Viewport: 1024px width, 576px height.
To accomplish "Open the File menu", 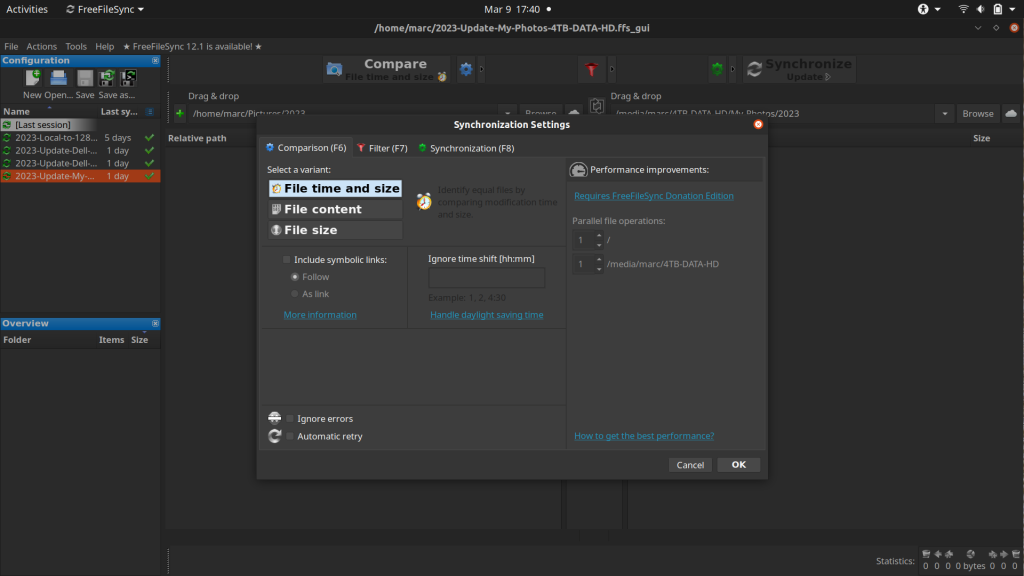I will (x=11, y=46).
